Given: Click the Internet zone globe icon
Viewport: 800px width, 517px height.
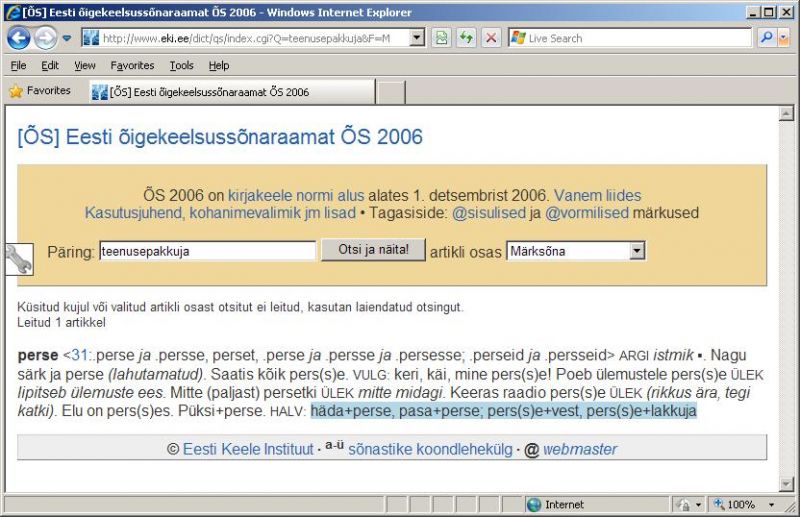Looking at the screenshot, I should 534,505.
